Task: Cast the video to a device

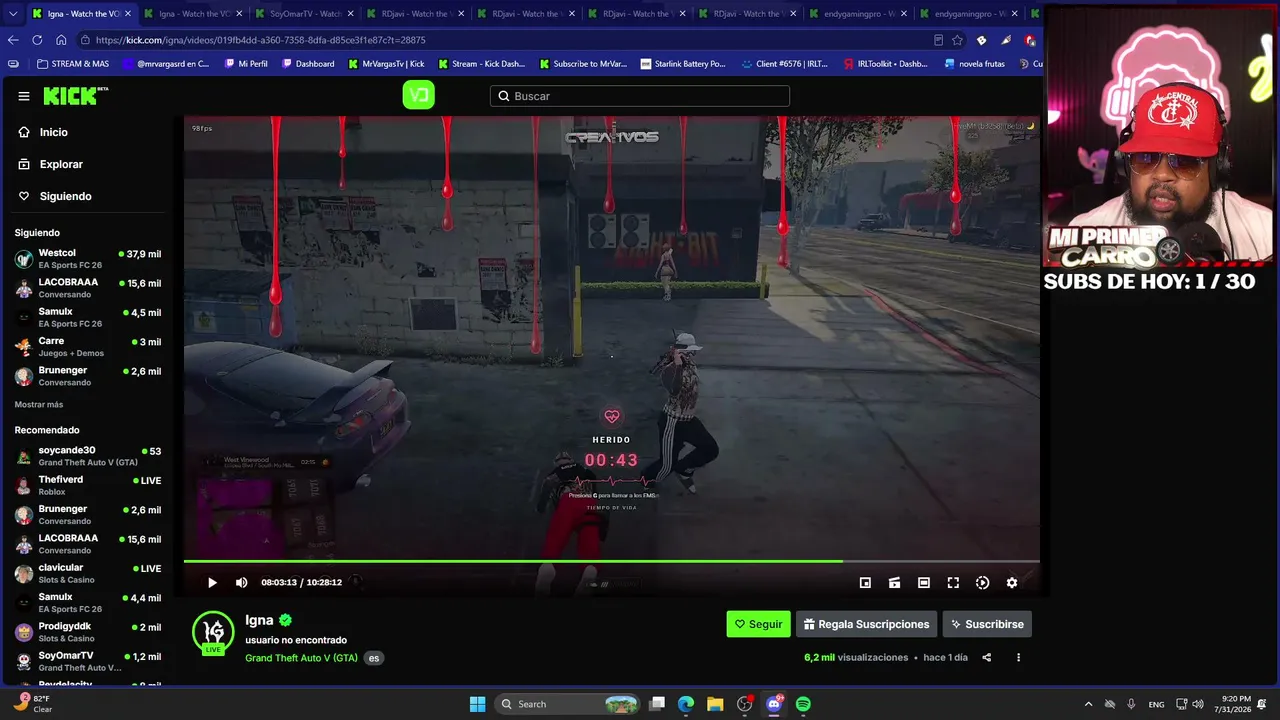Action: [x=894, y=582]
